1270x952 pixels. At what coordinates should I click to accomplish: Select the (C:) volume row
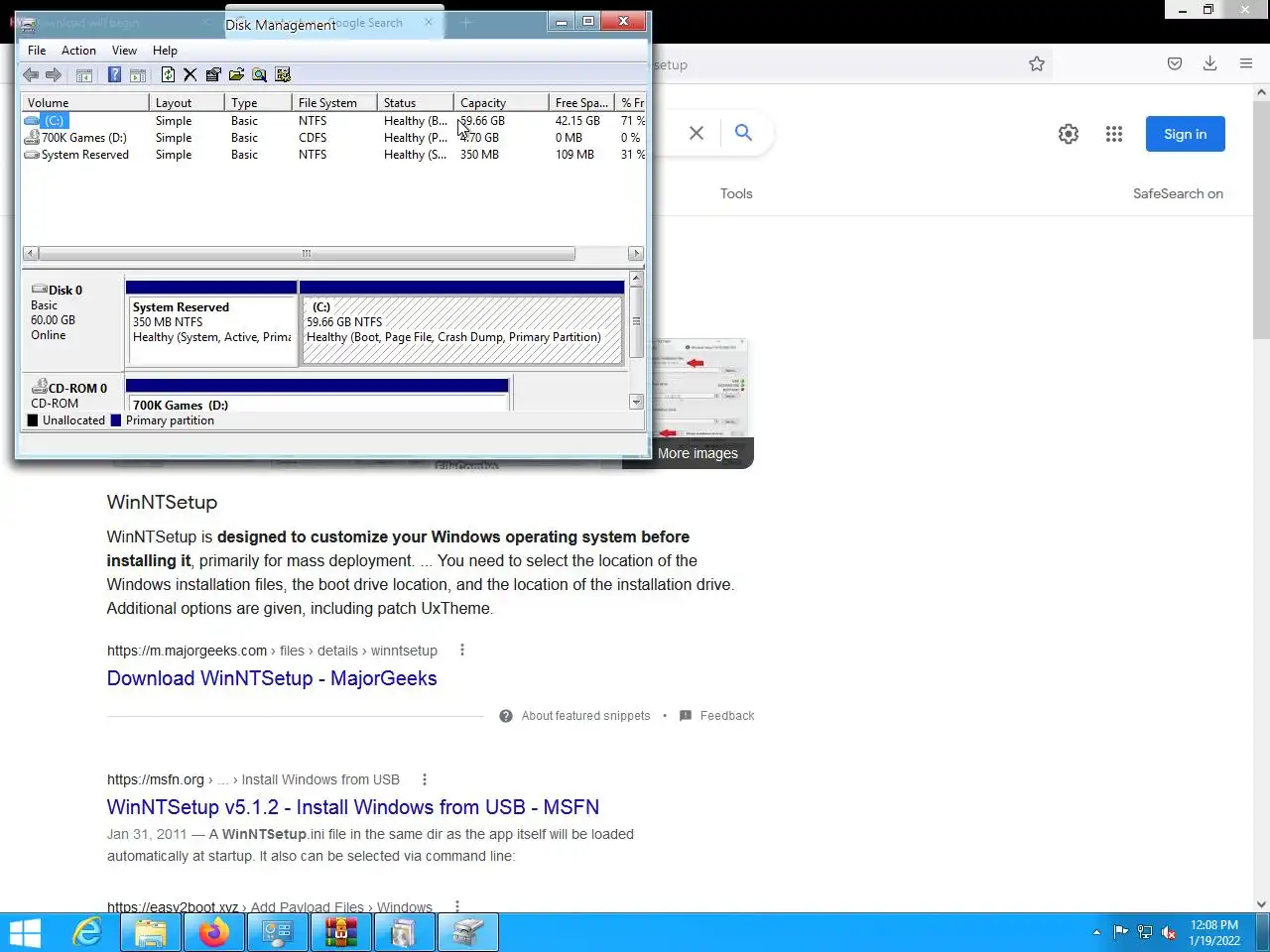tap(333, 121)
